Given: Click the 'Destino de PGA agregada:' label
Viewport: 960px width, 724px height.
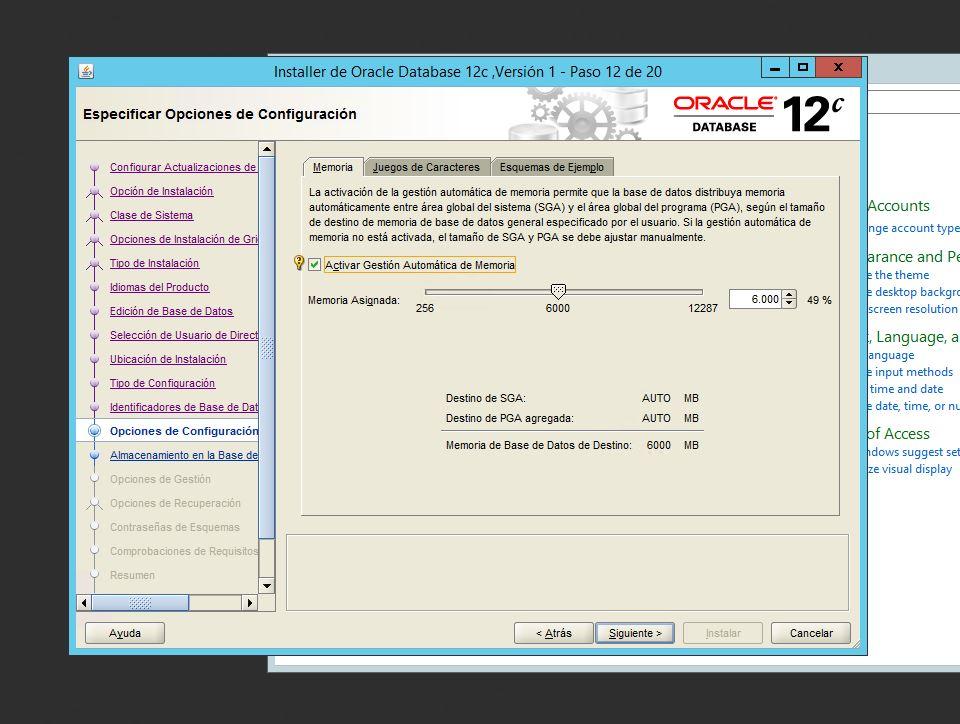Looking at the screenshot, I should pos(509,419).
